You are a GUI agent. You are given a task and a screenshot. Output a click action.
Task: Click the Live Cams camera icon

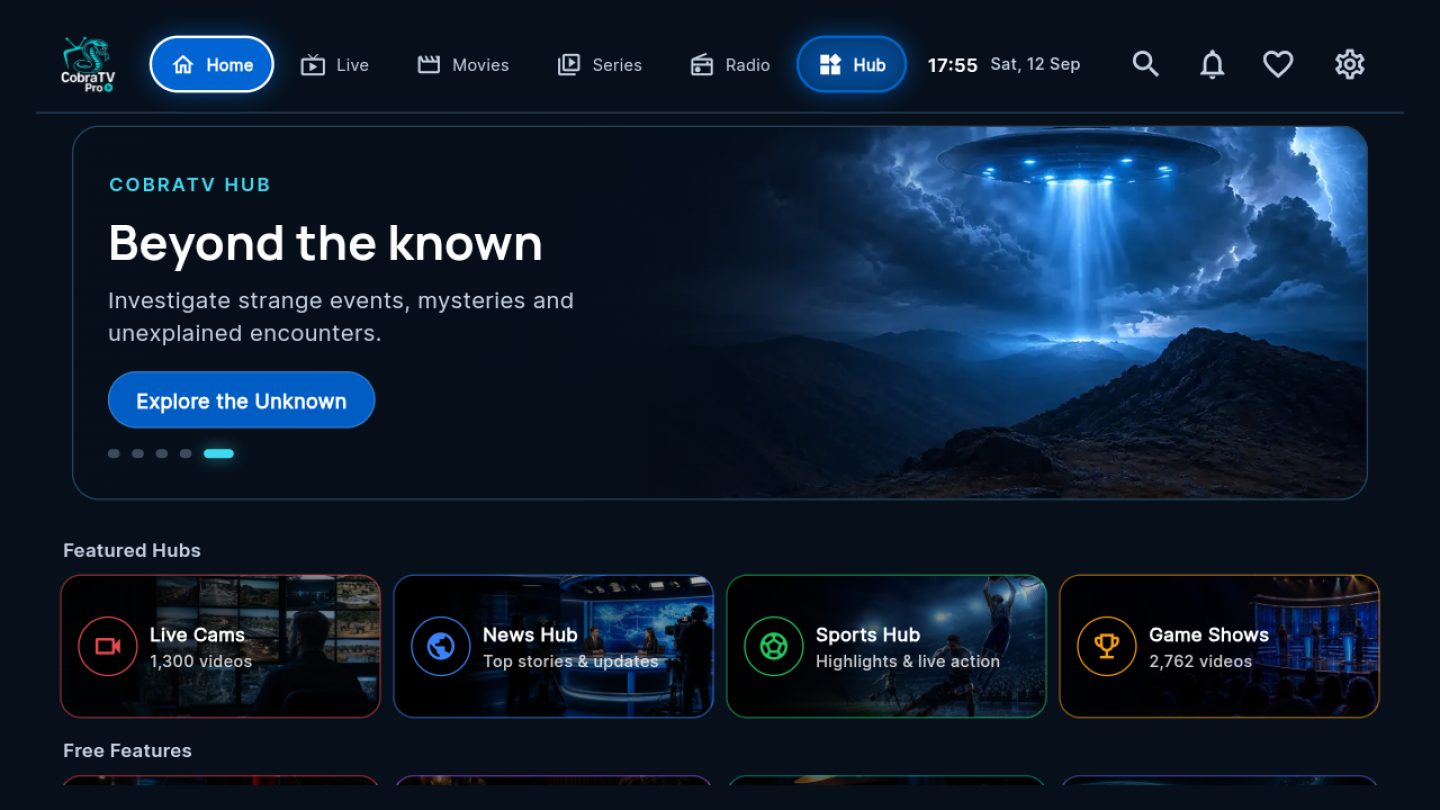(108, 646)
